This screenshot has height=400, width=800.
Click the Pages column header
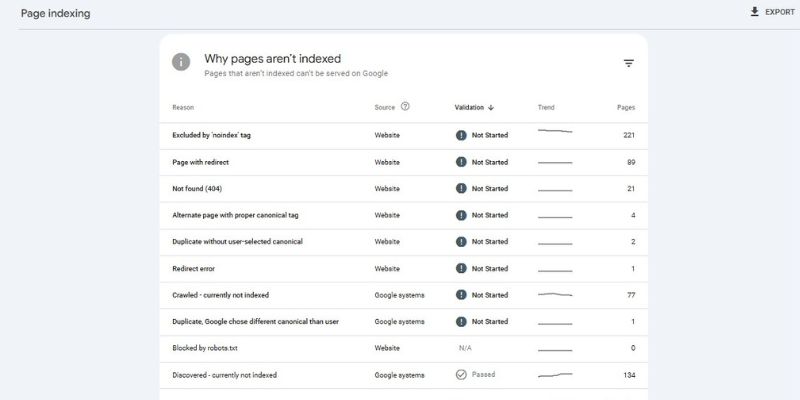(x=625, y=107)
